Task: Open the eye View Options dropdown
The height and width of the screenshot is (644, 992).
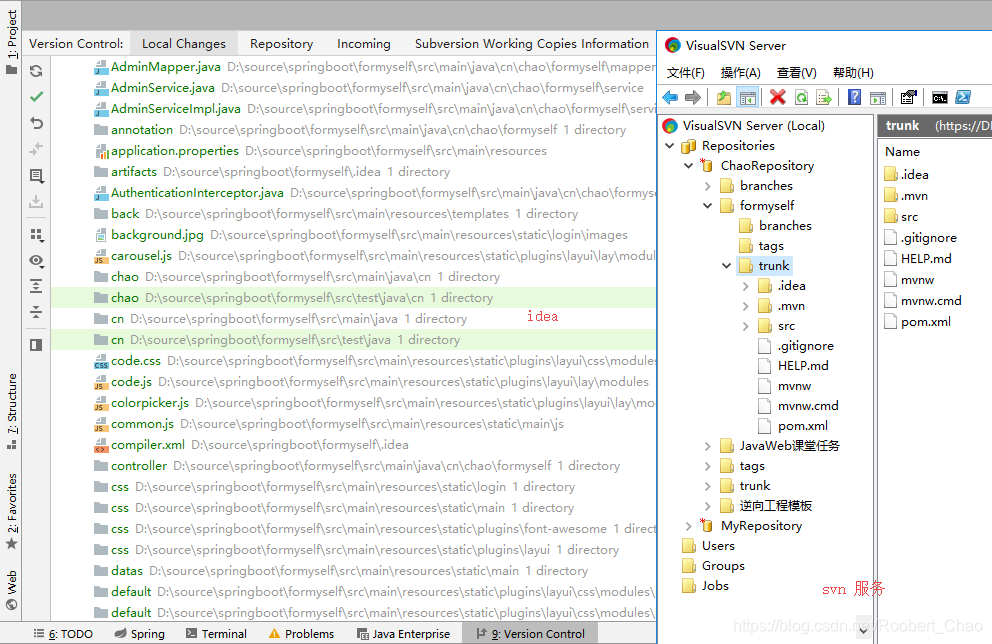Action: pyautogui.click(x=37, y=261)
